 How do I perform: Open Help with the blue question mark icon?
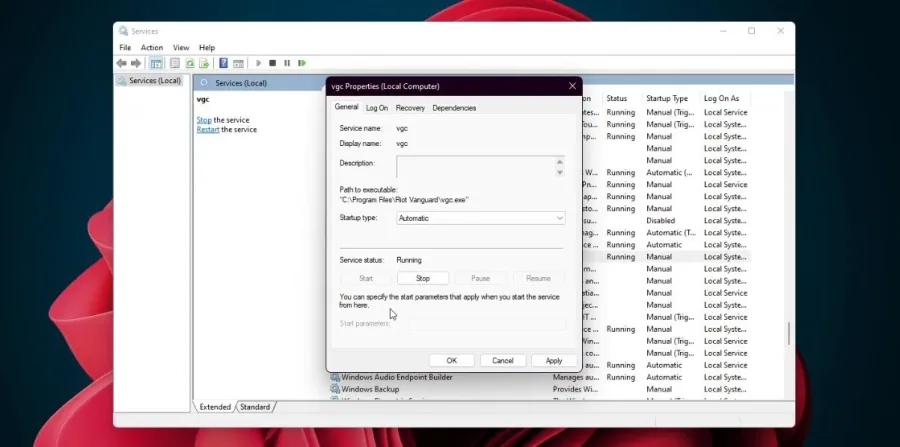[223, 63]
